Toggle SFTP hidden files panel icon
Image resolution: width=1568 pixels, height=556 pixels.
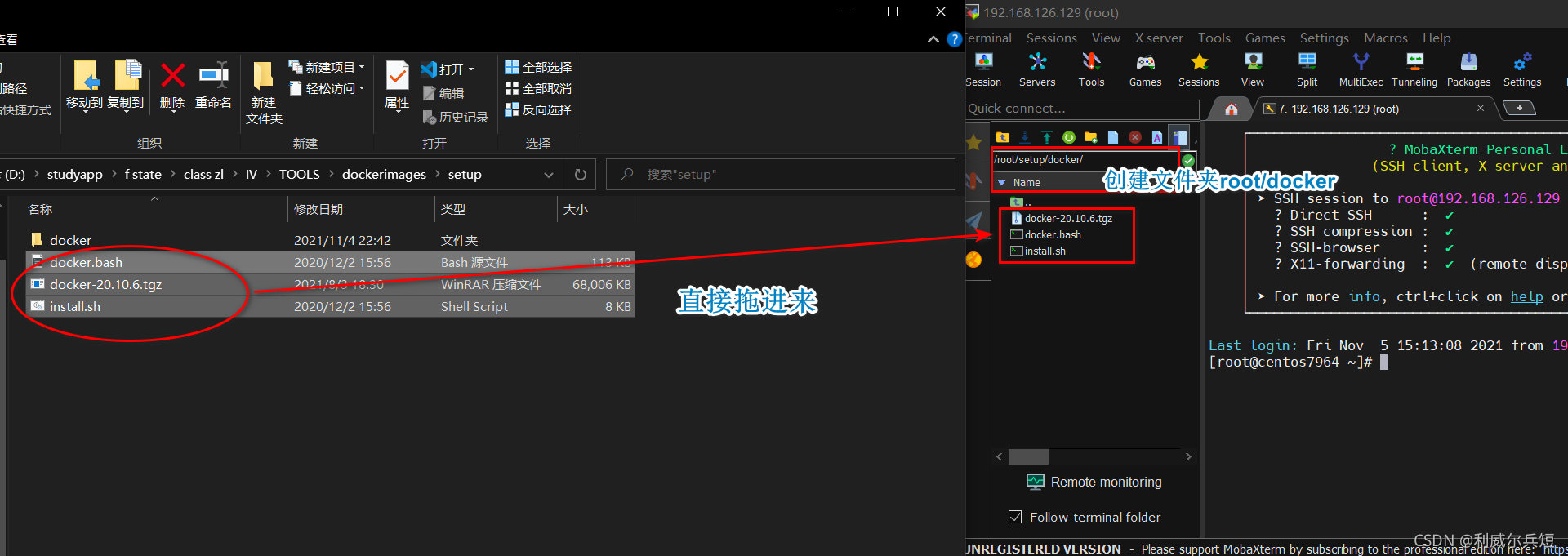pos(1179,137)
